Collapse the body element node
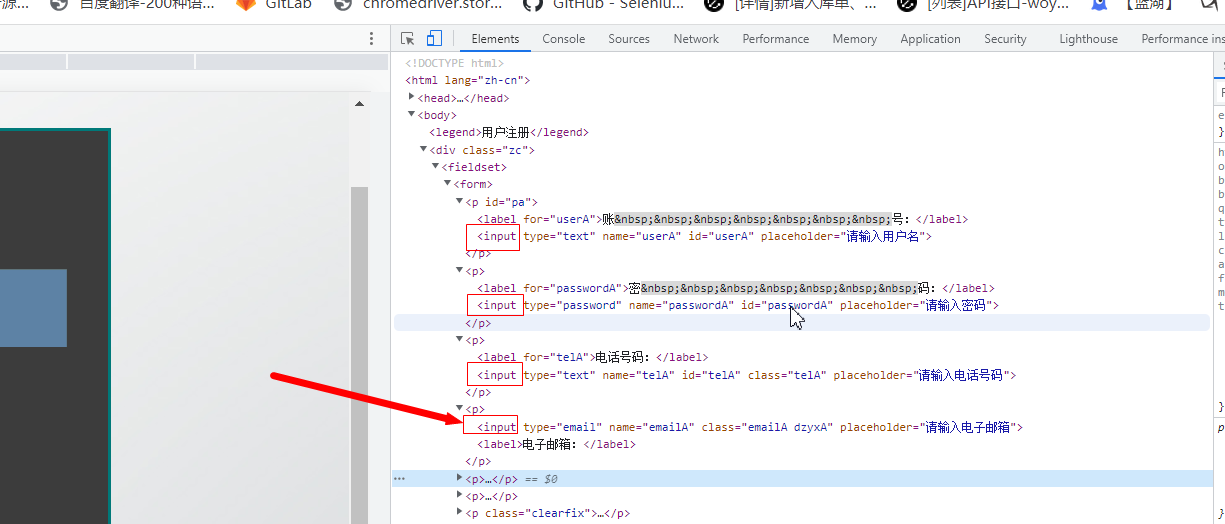 (x=411, y=115)
